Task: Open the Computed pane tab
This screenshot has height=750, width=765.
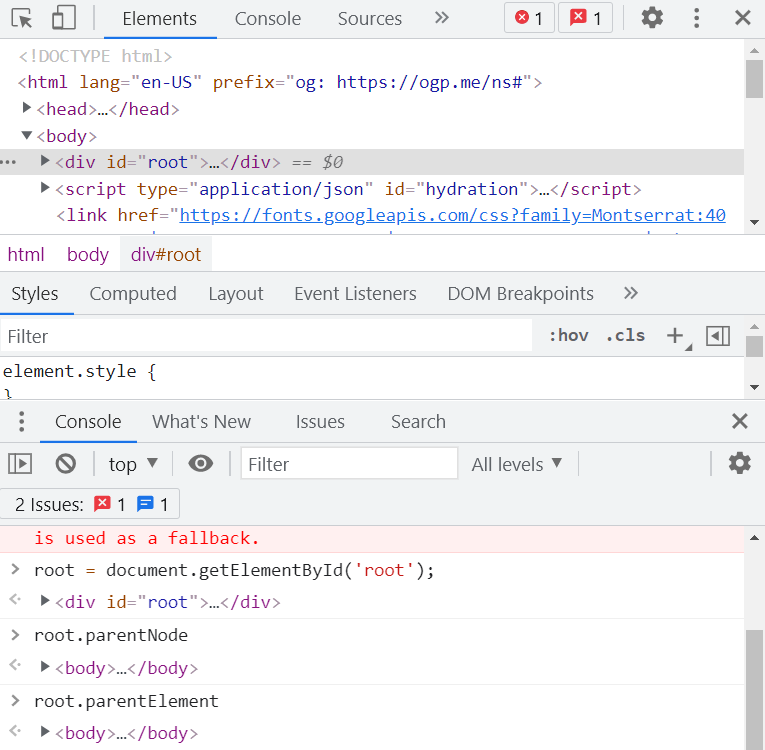Action: (x=133, y=294)
